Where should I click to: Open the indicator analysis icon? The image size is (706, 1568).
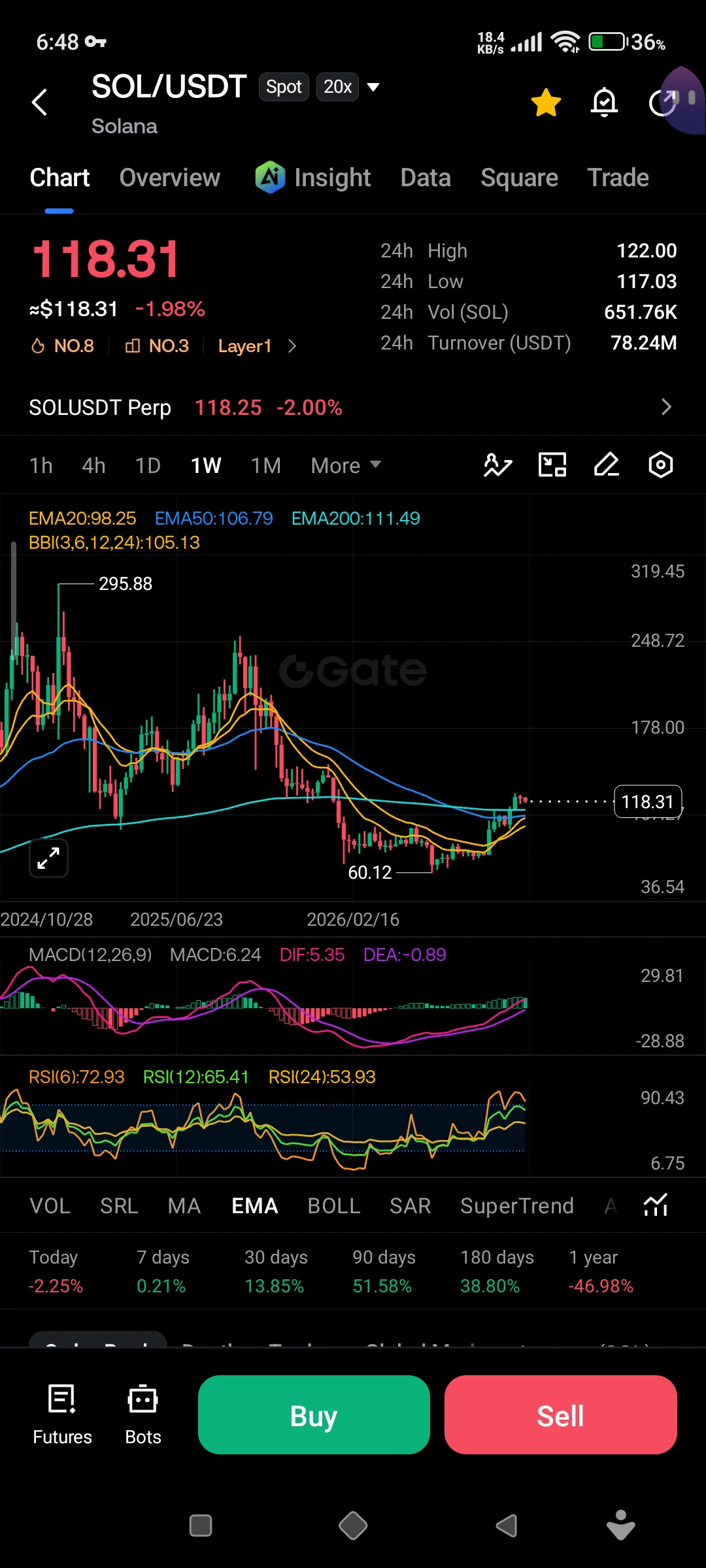pos(497,465)
